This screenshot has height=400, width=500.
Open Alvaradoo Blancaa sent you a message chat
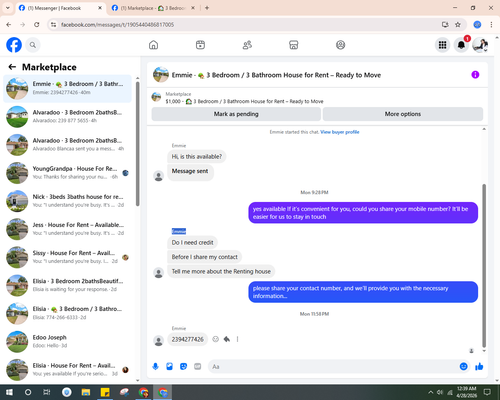click(x=67, y=145)
